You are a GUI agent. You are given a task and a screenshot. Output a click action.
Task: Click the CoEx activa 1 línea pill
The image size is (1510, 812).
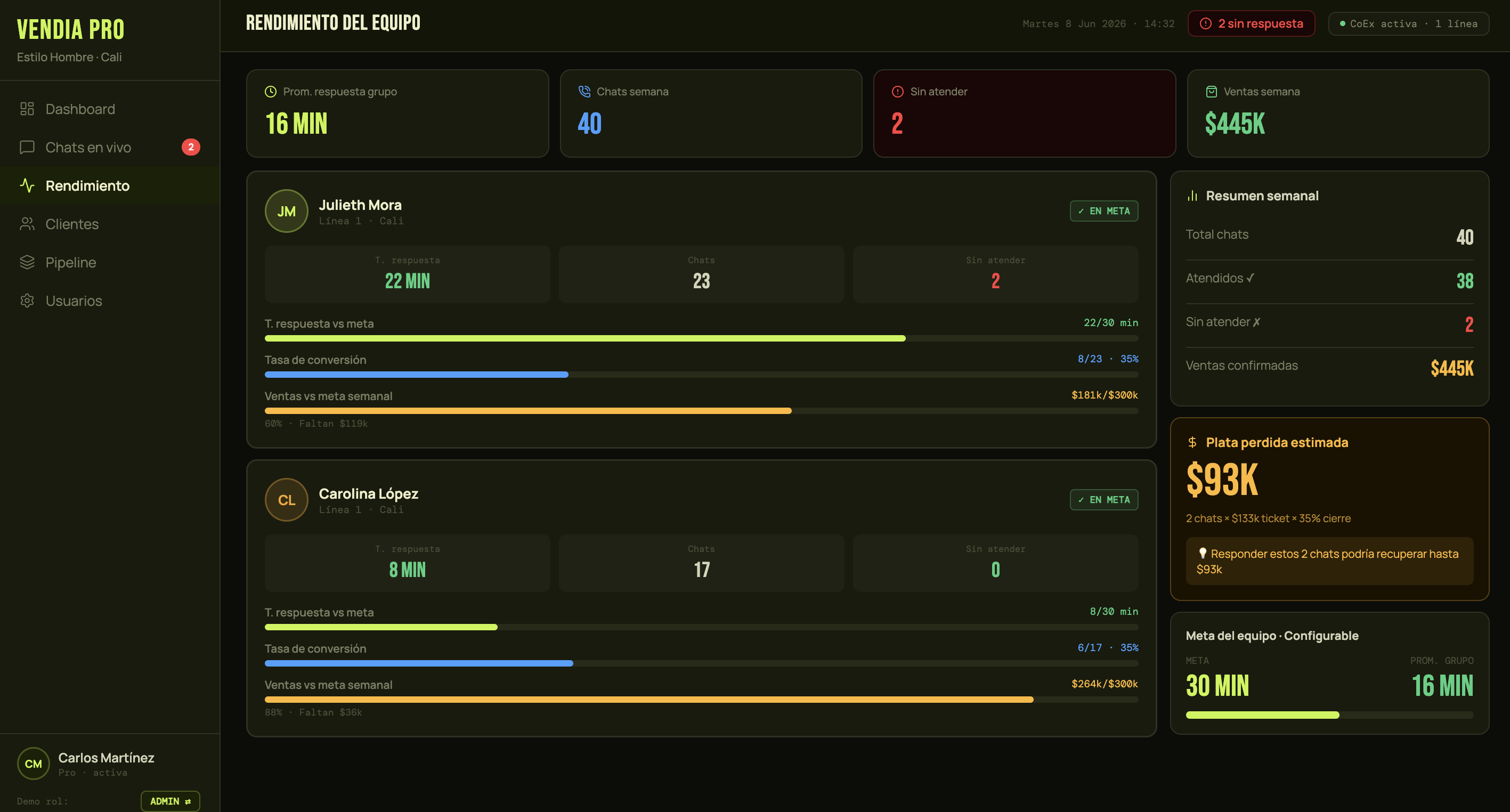tap(1409, 23)
